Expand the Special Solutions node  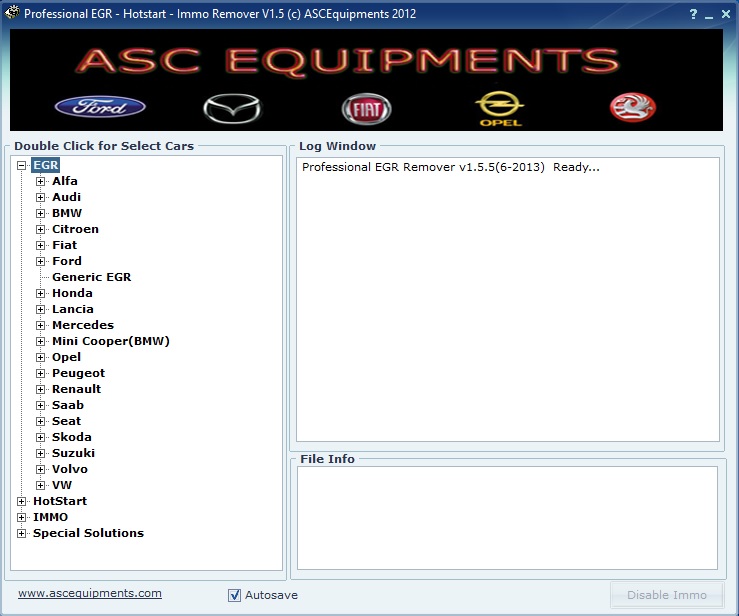point(22,533)
